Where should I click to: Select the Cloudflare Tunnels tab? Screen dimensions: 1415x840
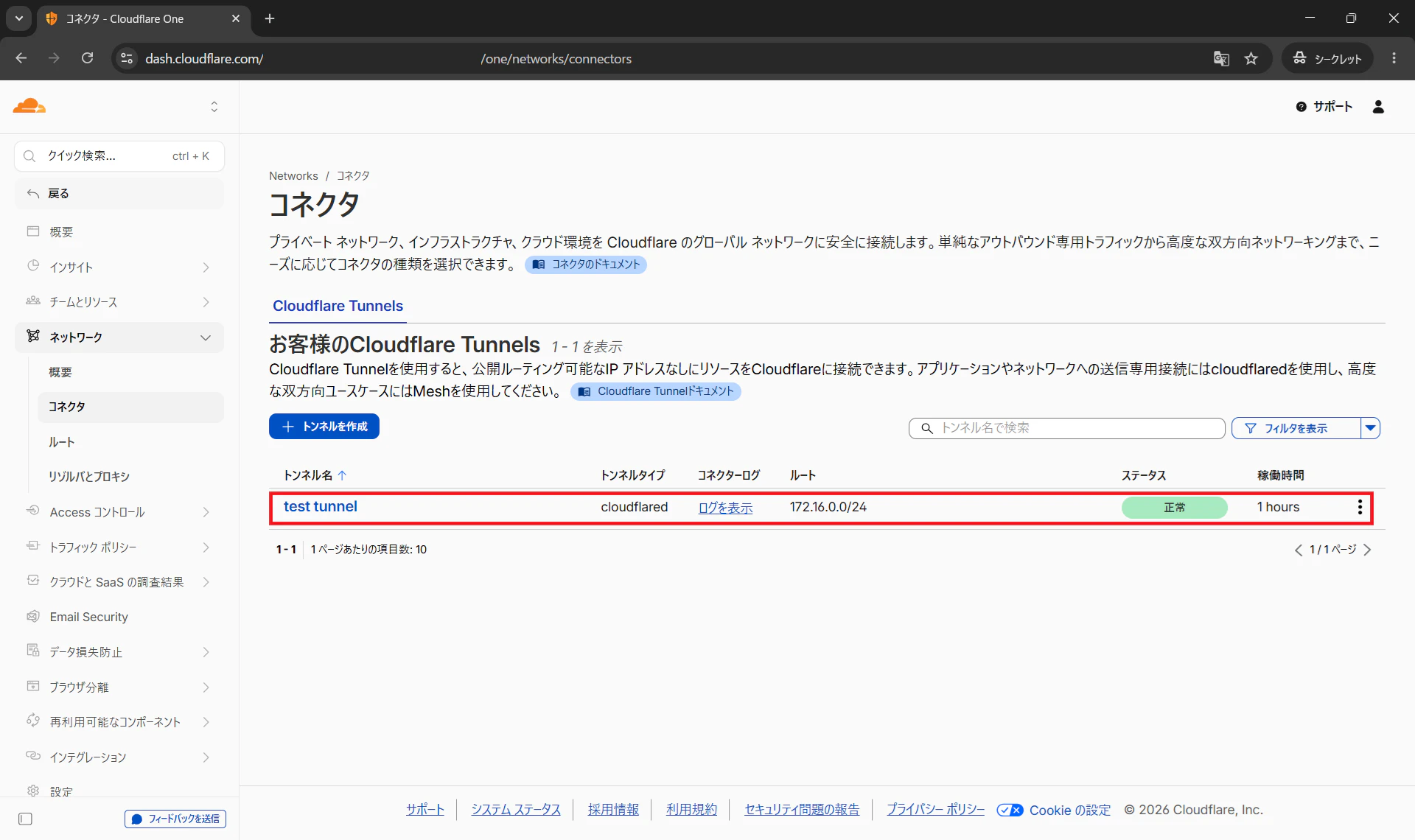tap(338, 306)
